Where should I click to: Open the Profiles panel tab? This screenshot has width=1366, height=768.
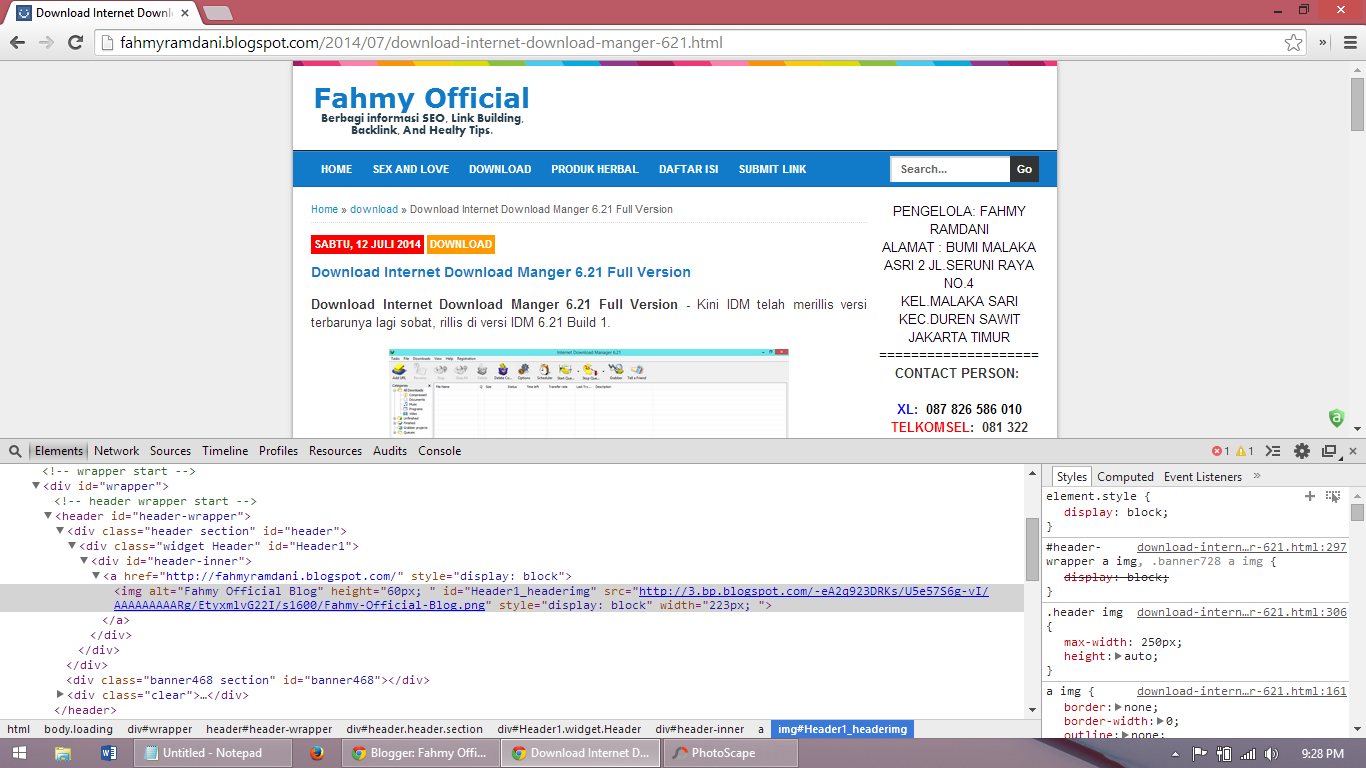click(x=279, y=451)
